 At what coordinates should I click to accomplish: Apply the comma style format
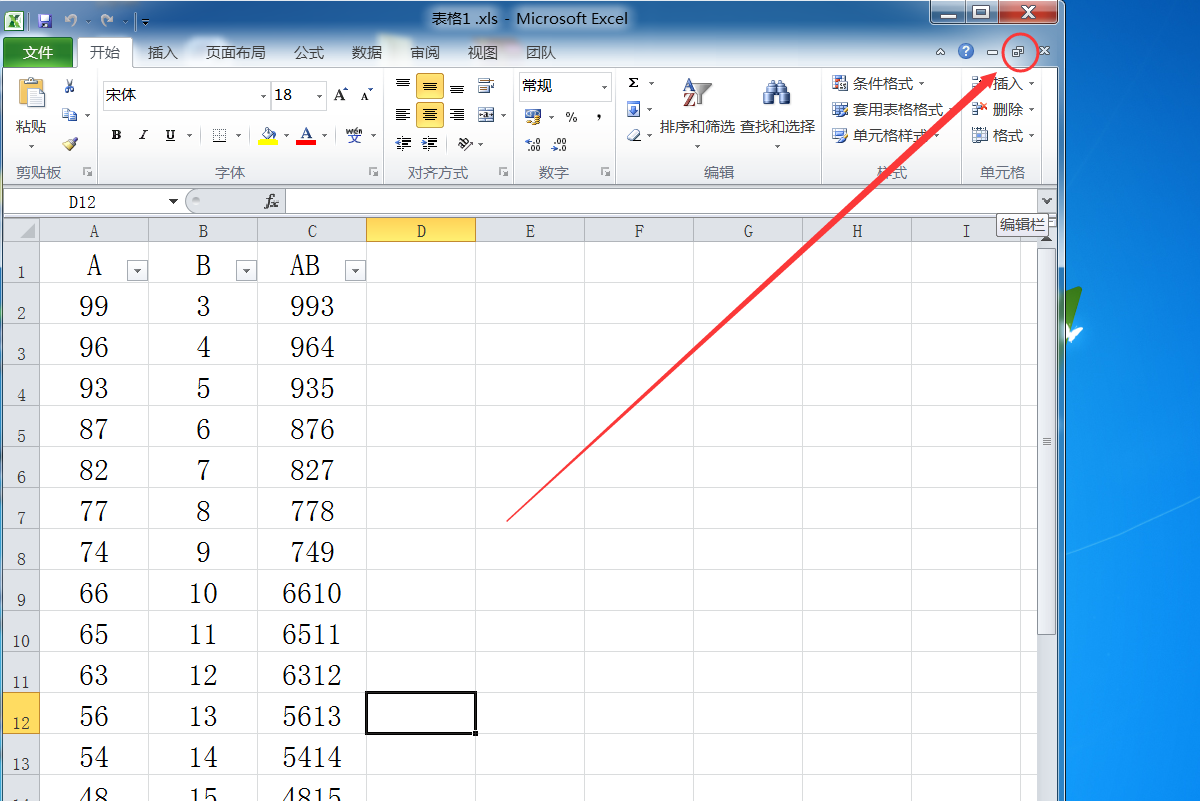point(598,117)
